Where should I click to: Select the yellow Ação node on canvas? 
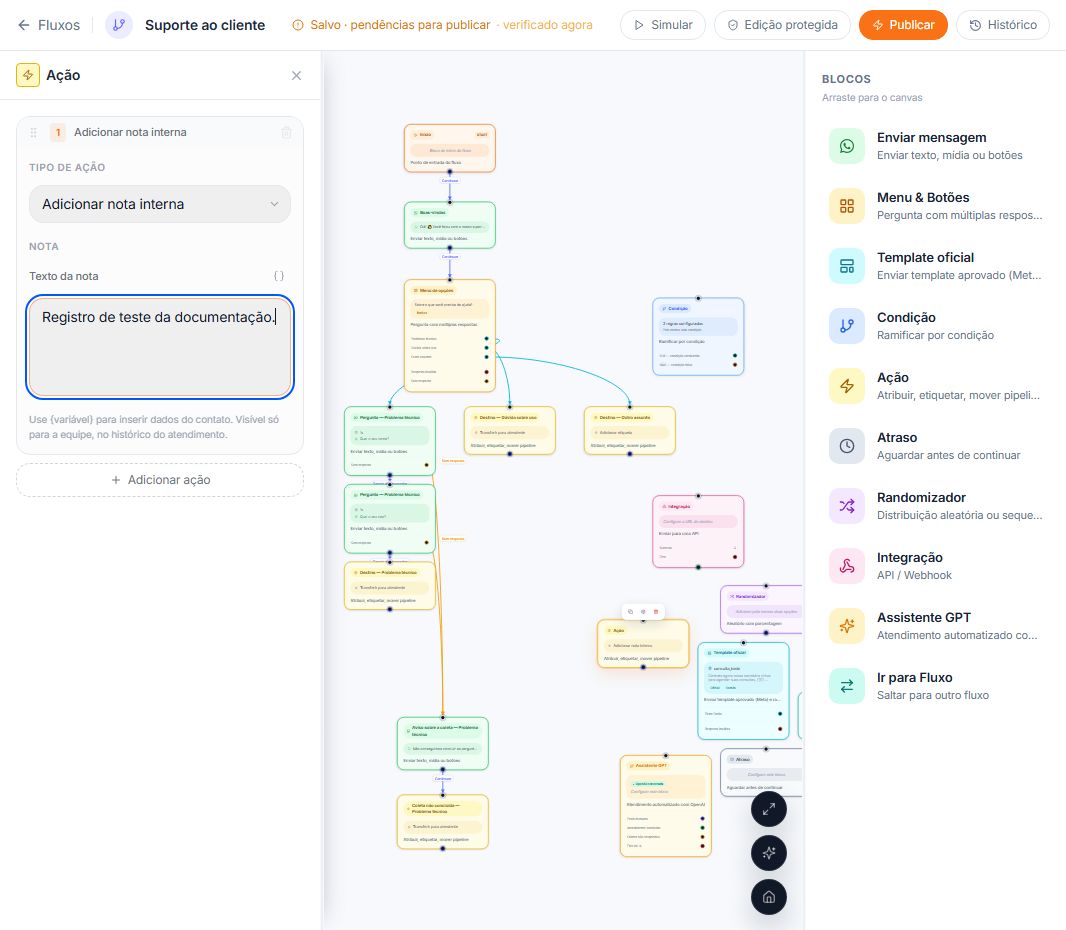(x=643, y=643)
